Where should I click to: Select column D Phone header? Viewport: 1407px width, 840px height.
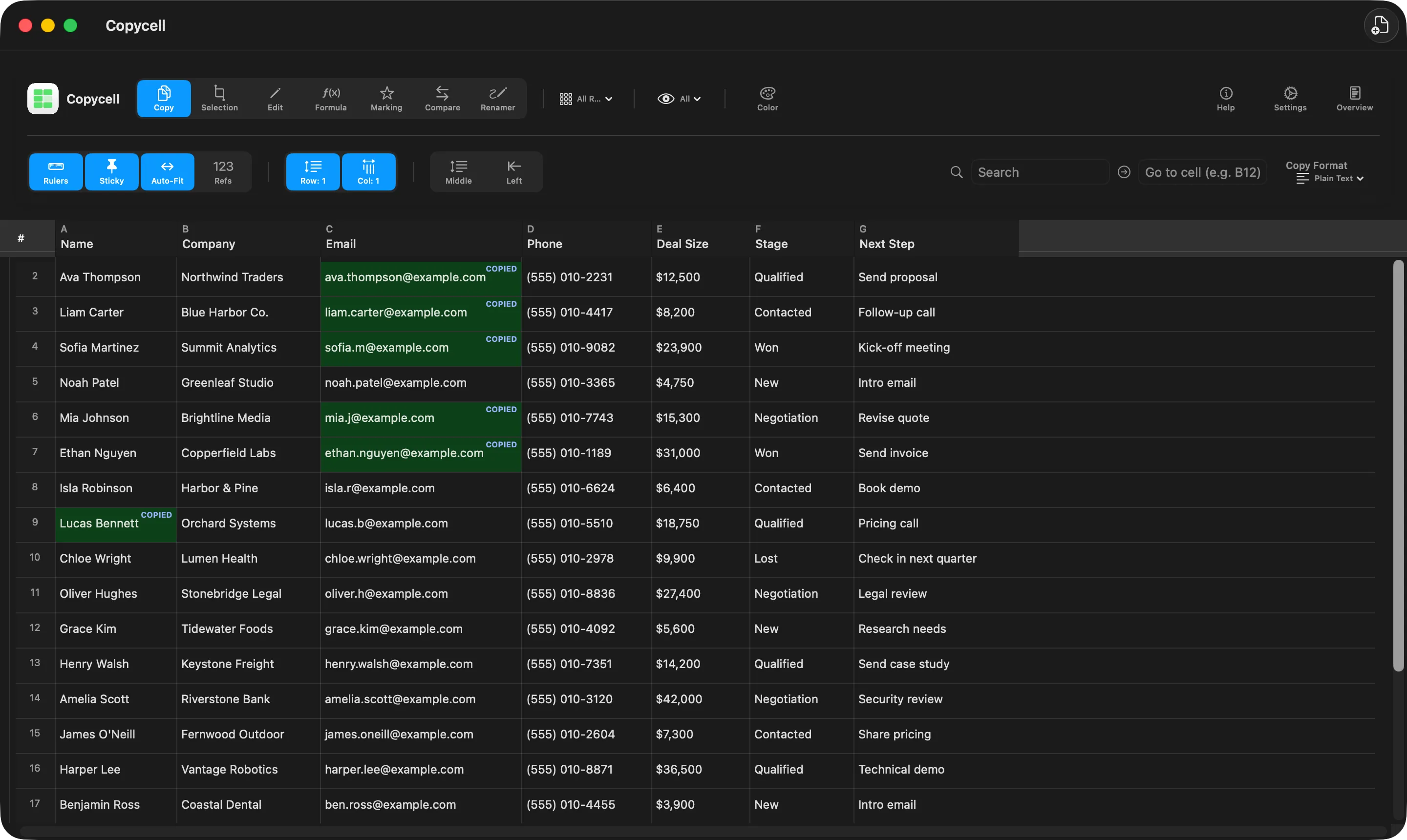pyautogui.click(x=587, y=238)
